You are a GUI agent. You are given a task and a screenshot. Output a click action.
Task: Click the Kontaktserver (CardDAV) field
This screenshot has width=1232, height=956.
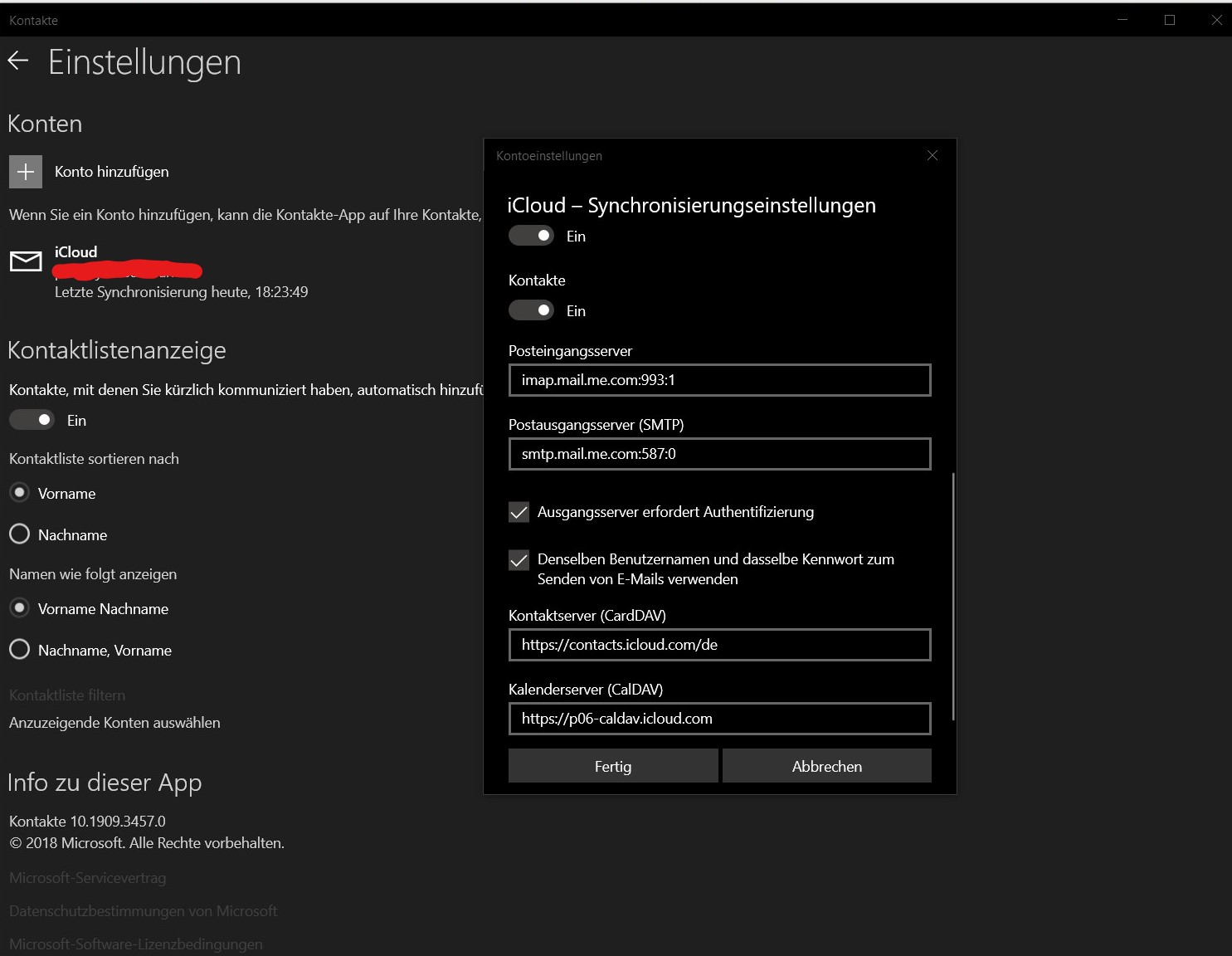720,645
